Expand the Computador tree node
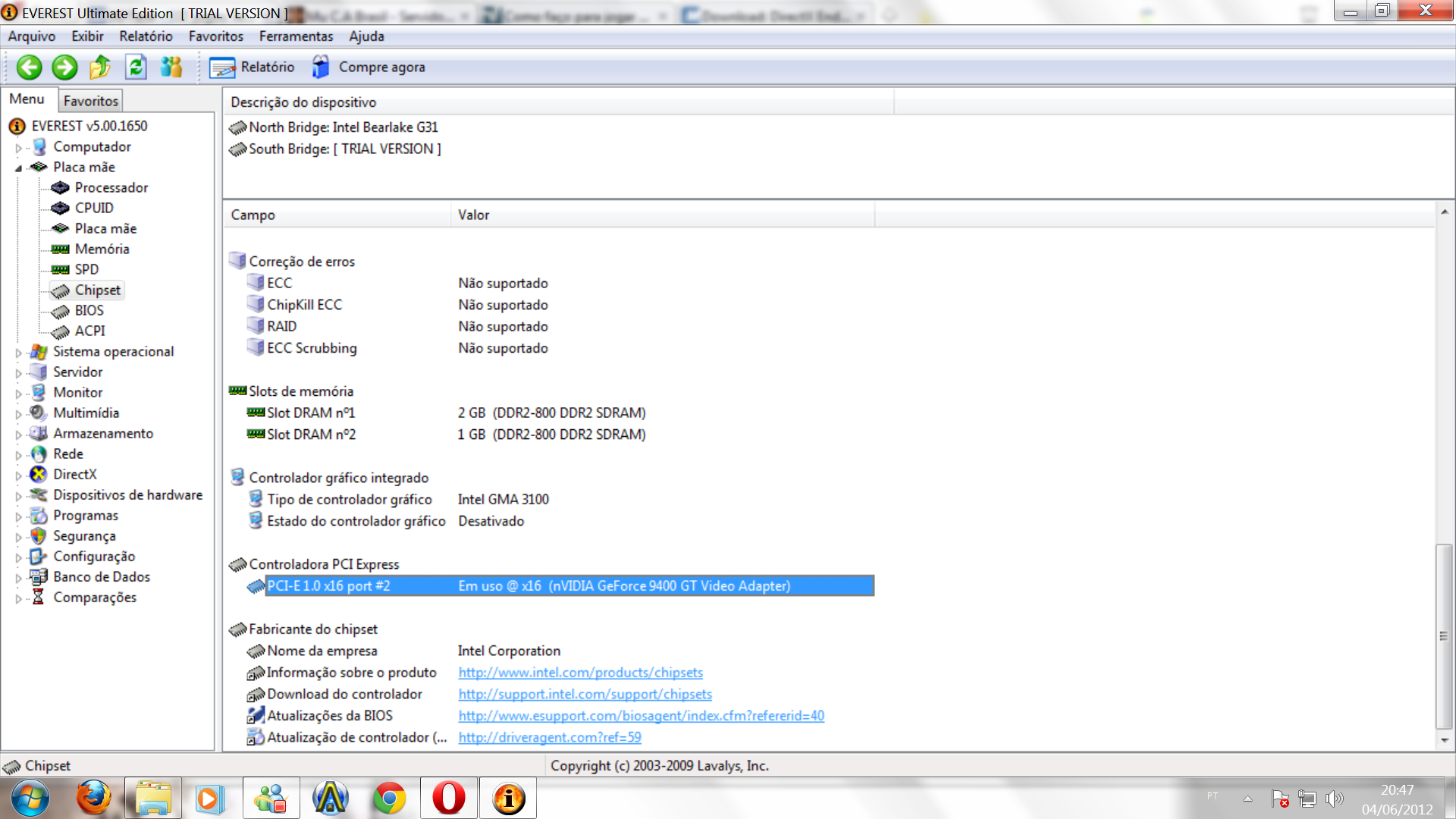 (19, 148)
